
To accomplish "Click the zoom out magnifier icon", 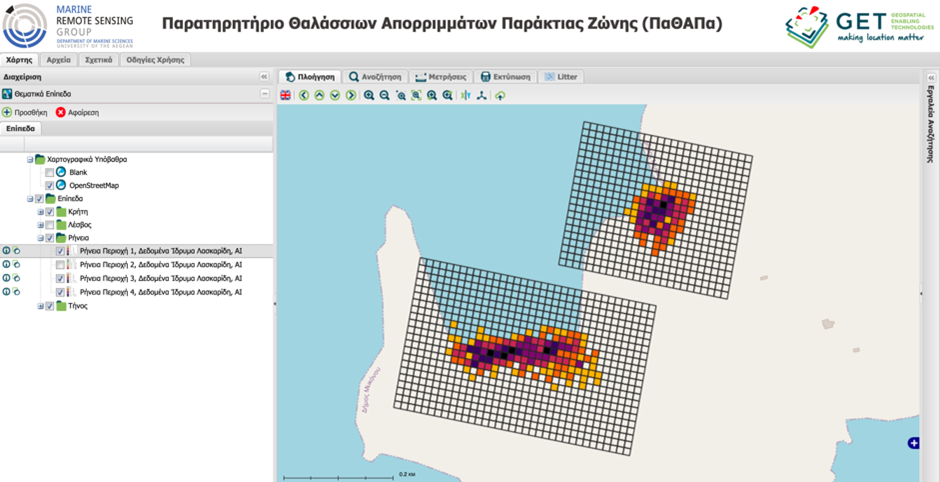I will 384,95.
